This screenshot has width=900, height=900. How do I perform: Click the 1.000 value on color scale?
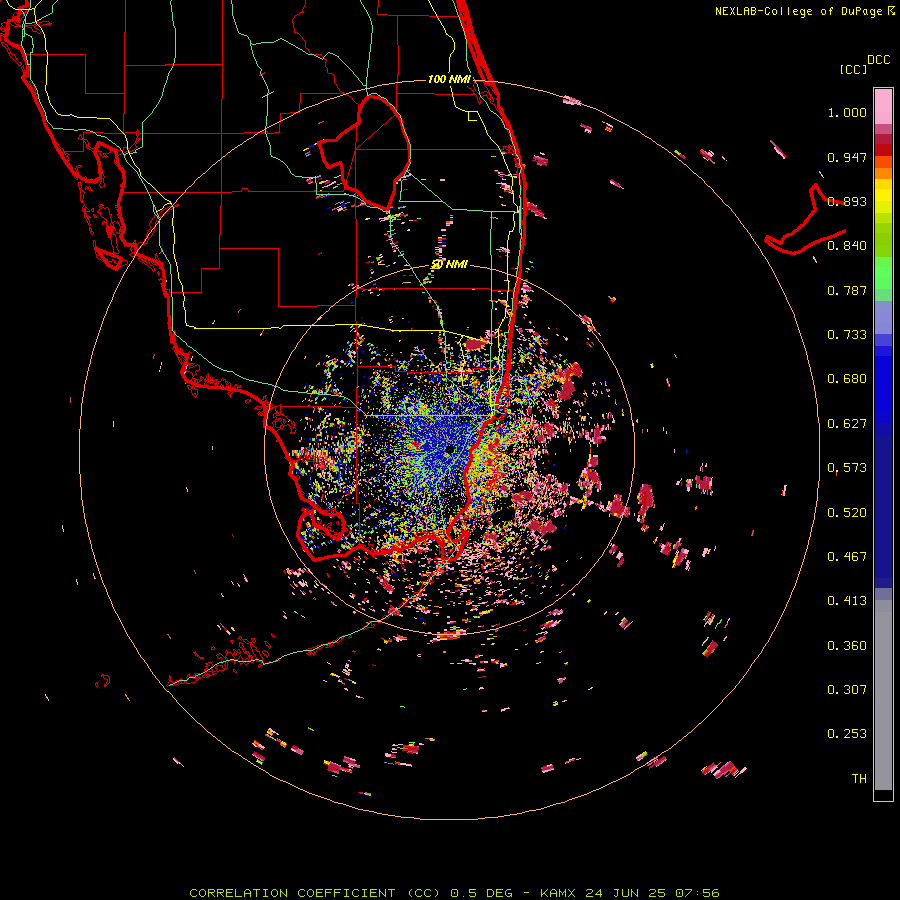847,112
